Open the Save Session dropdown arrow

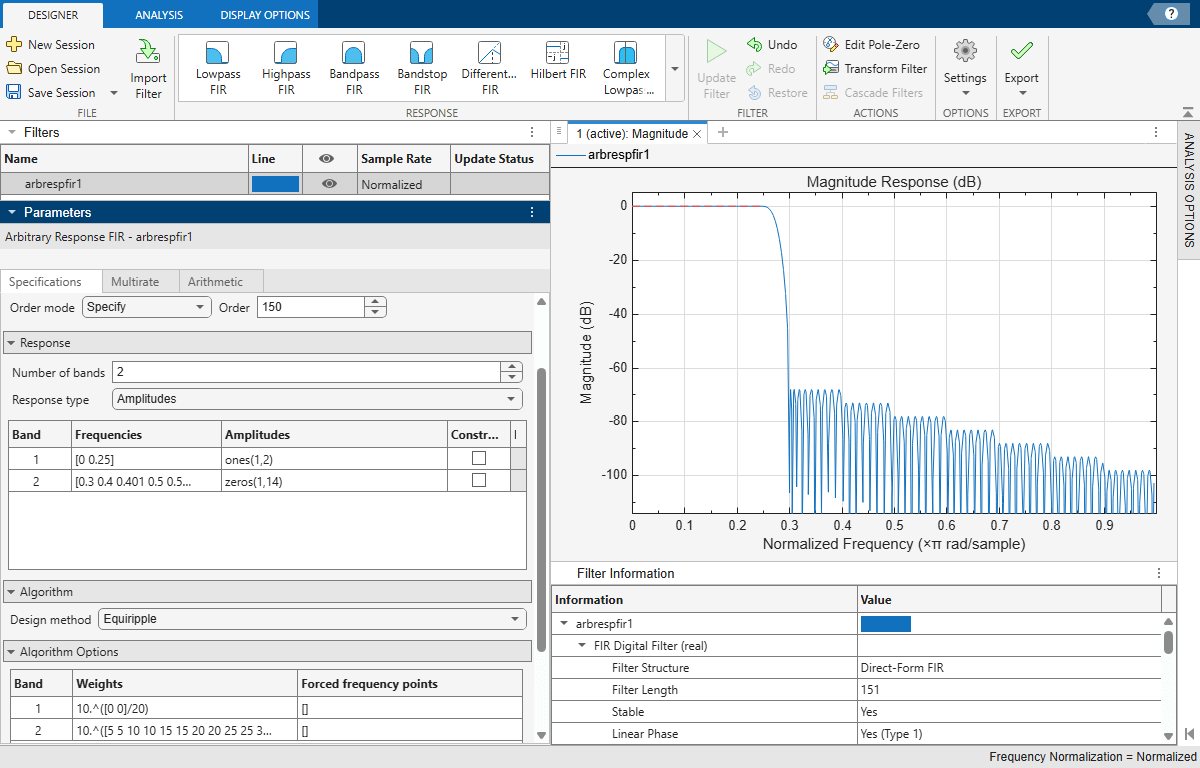113,93
